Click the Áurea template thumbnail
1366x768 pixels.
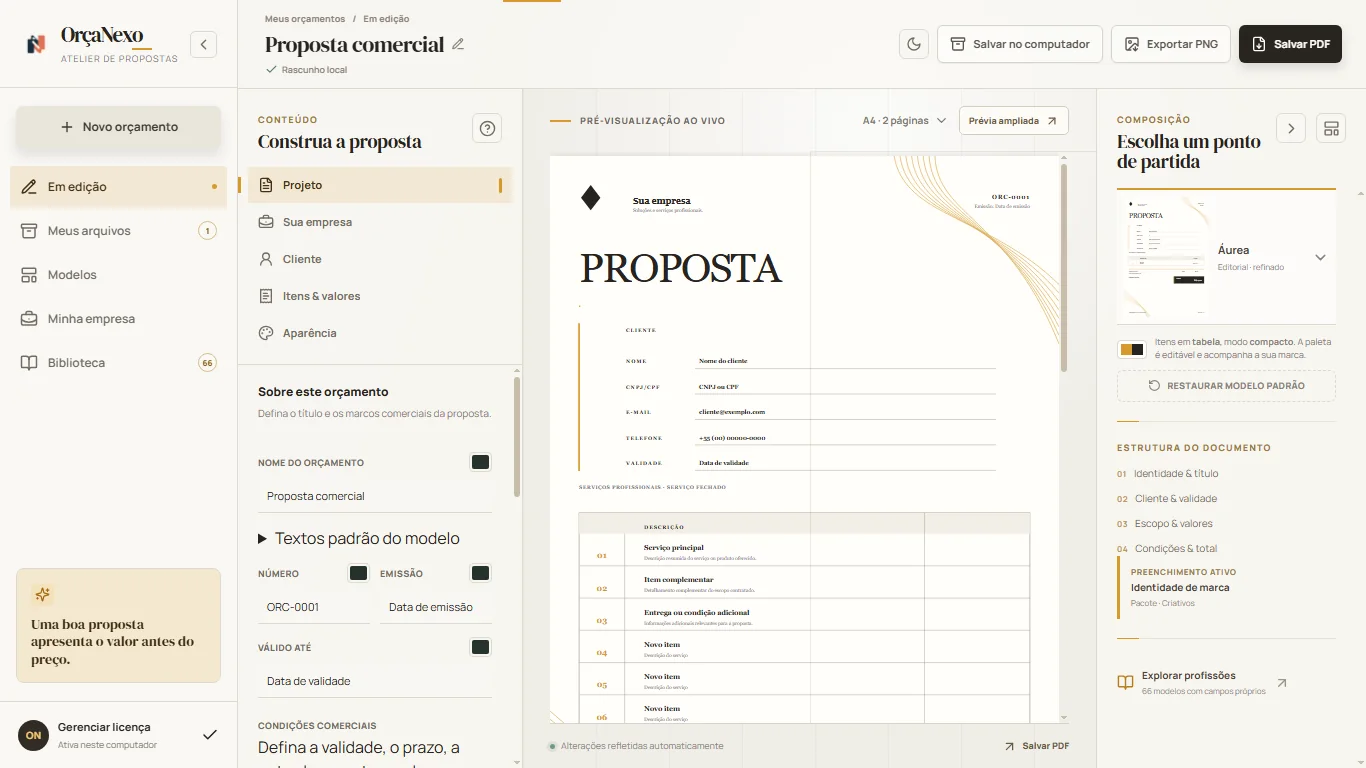click(1165, 257)
